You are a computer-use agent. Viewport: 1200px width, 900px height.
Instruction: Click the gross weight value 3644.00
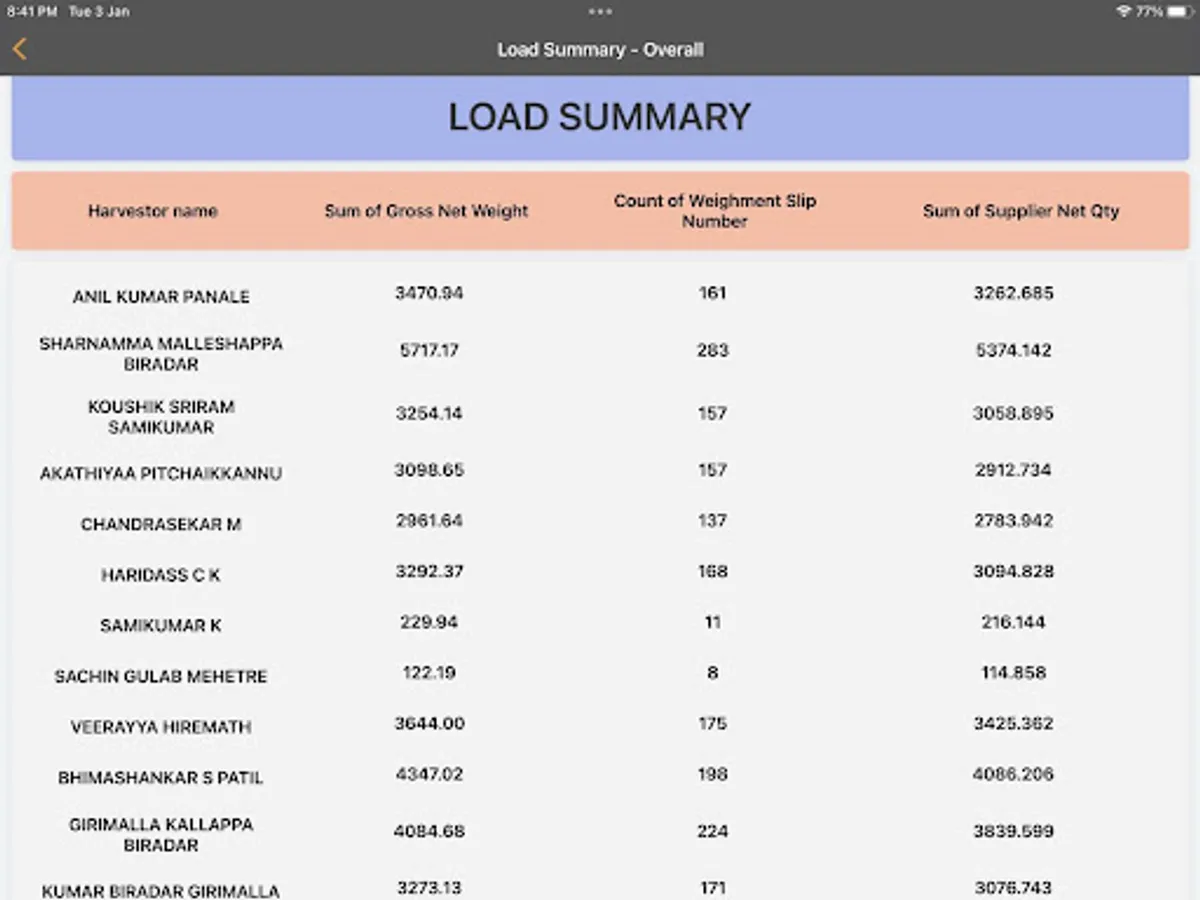pyautogui.click(x=429, y=724)
